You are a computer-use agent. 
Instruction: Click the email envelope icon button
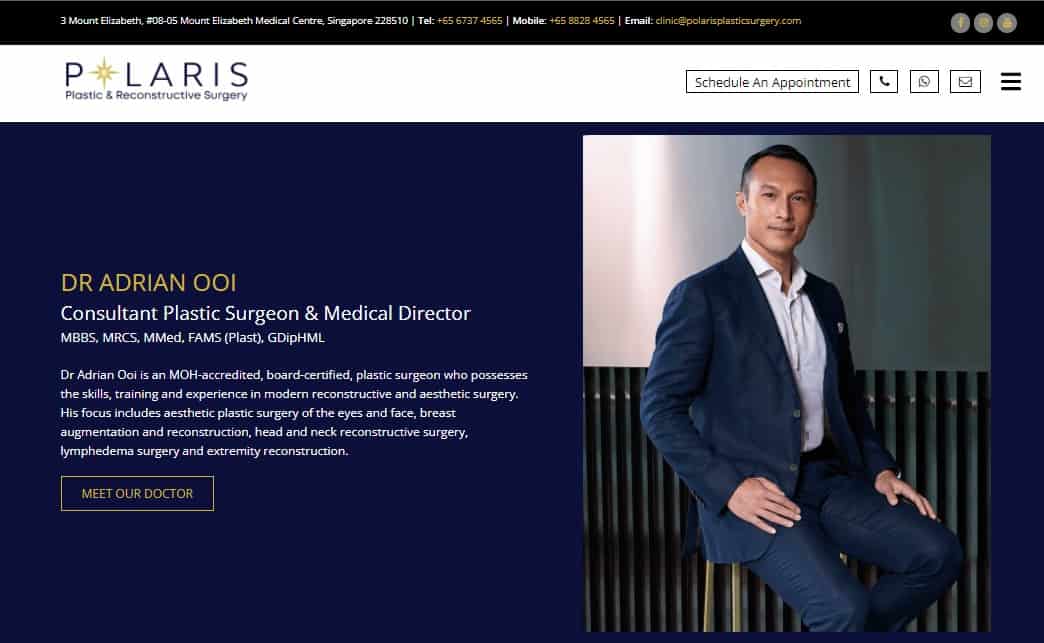(x=965, y=81)
